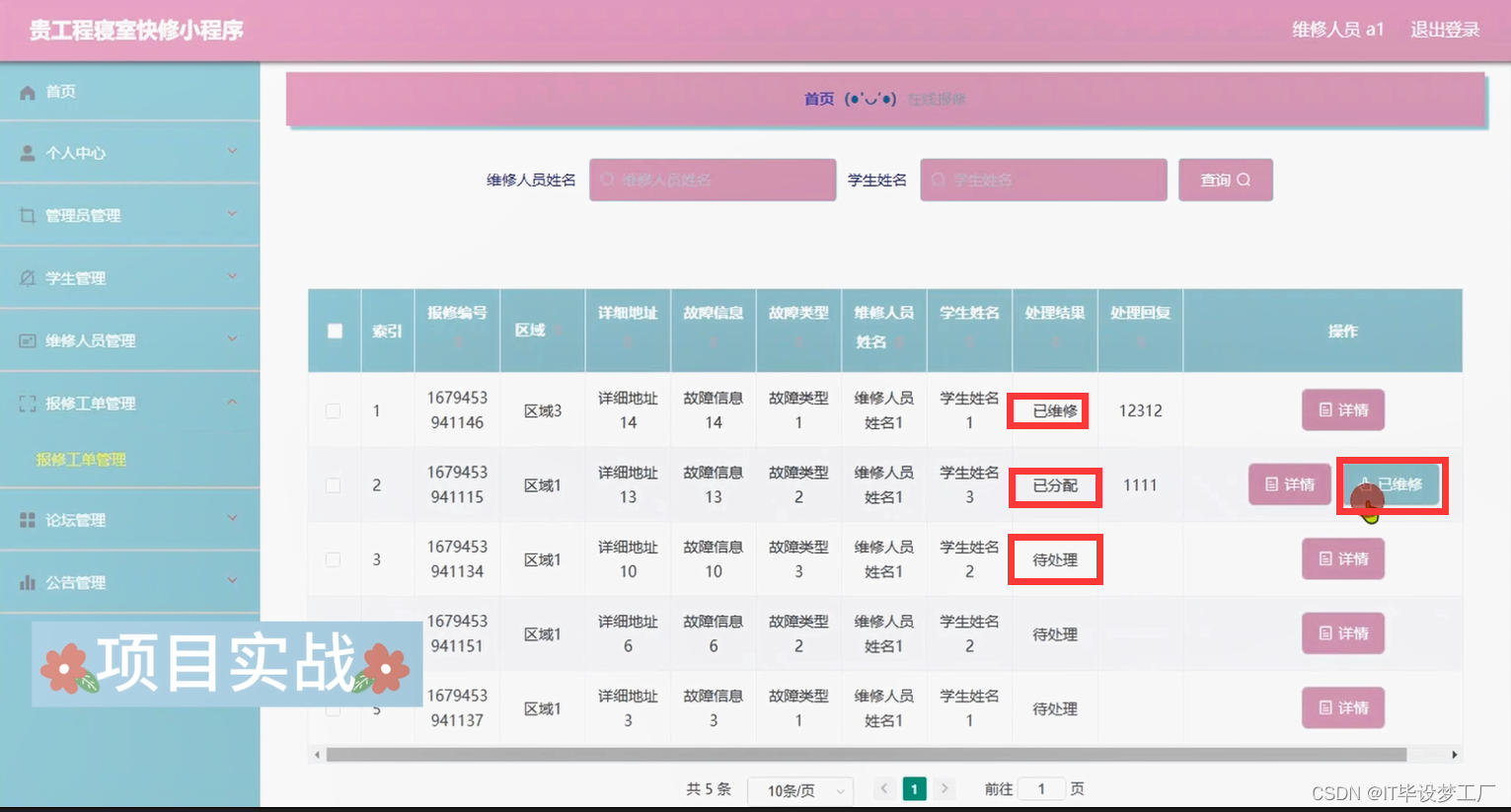This screenshot has height=812, width=1511.
Task: Click the table horizontal scrollbar thumb
Action: click(866, 755)
